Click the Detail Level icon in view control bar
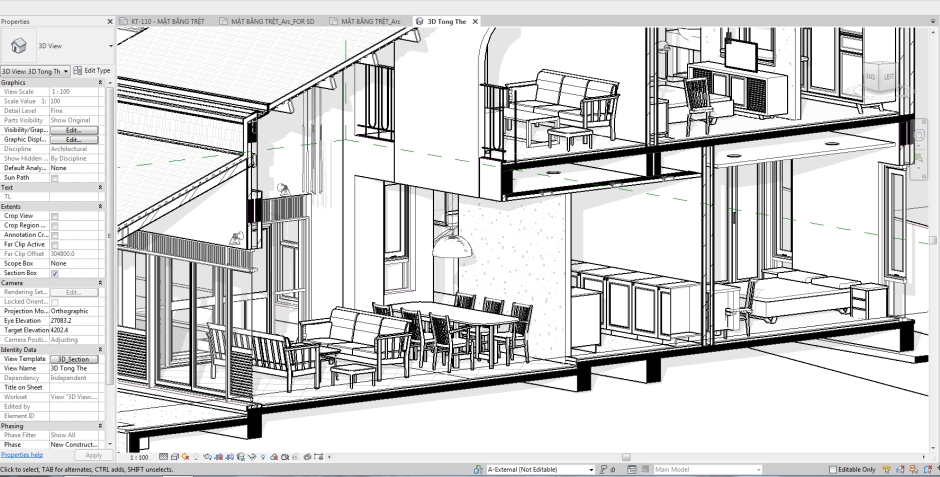 pyautogui.click(x=163, y=457)
